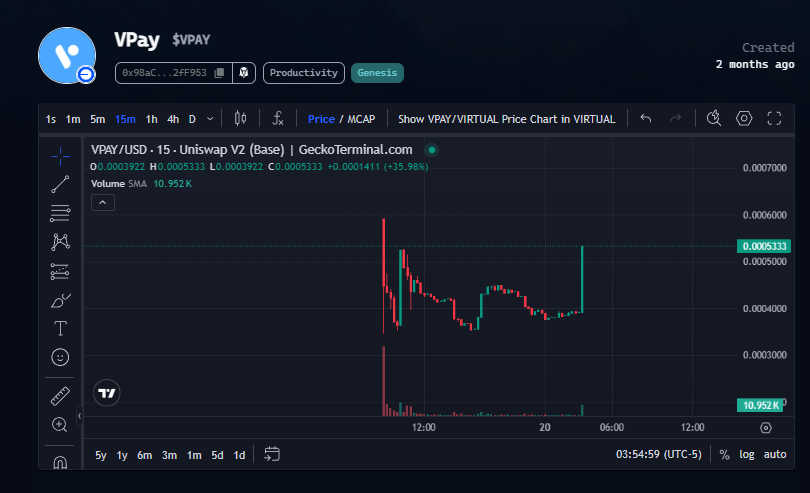This screenshot has height=493, width=810.
Task: Open candlestick chart type selector
Action: (240, 119)
